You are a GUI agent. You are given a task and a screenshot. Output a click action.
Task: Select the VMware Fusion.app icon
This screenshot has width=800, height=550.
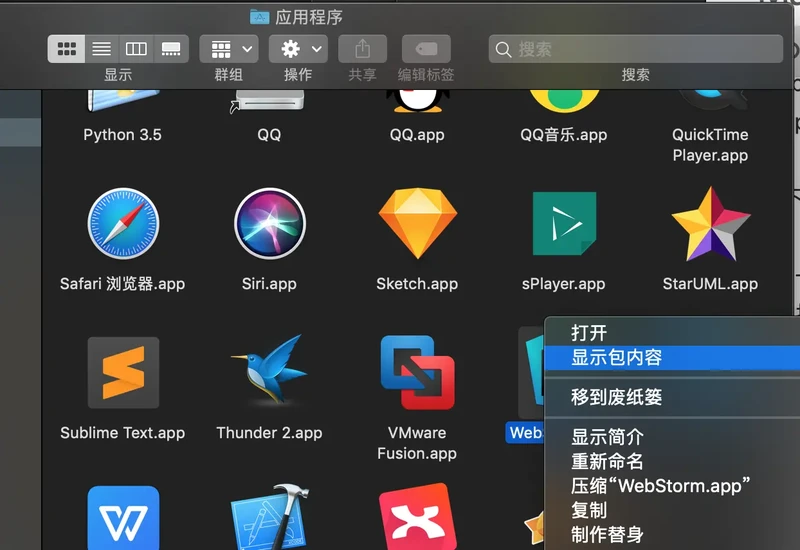417,372
